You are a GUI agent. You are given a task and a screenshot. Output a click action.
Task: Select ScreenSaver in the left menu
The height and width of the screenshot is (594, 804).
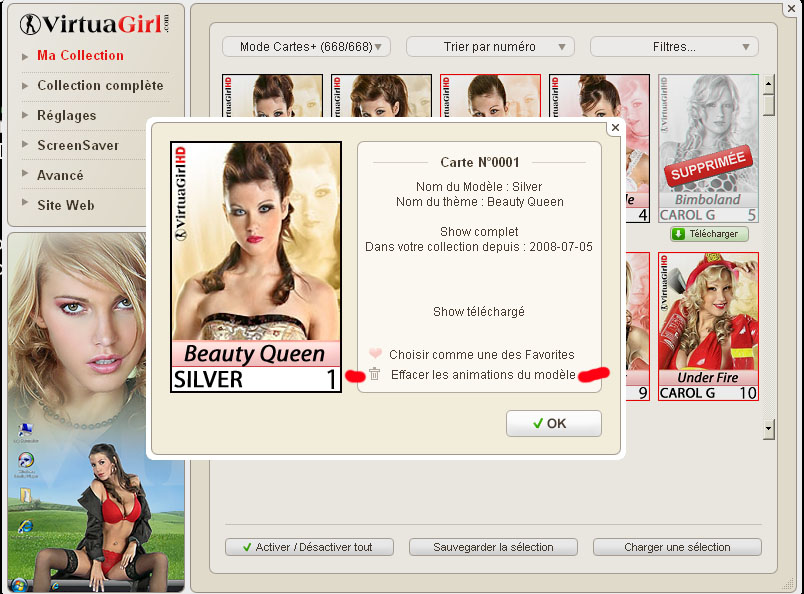coord(78,145)
